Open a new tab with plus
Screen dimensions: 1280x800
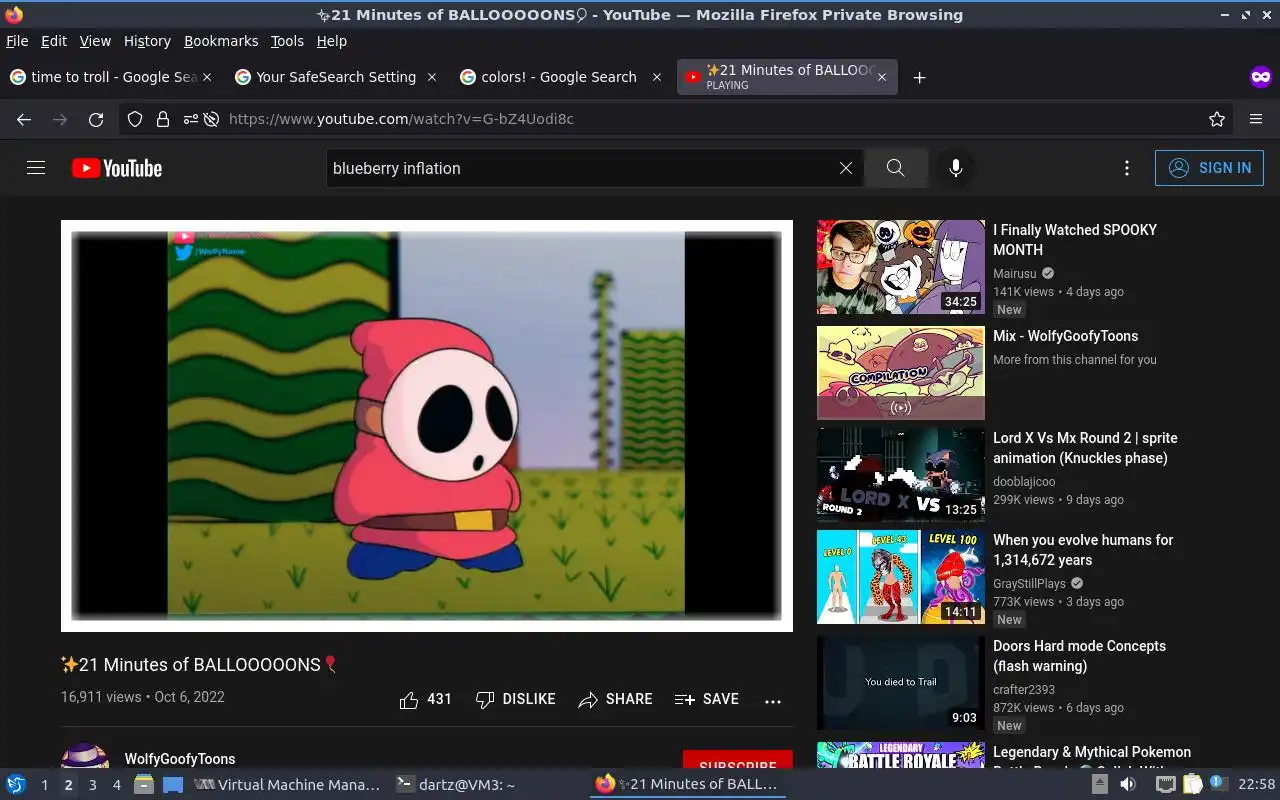(x=919, y=77)
